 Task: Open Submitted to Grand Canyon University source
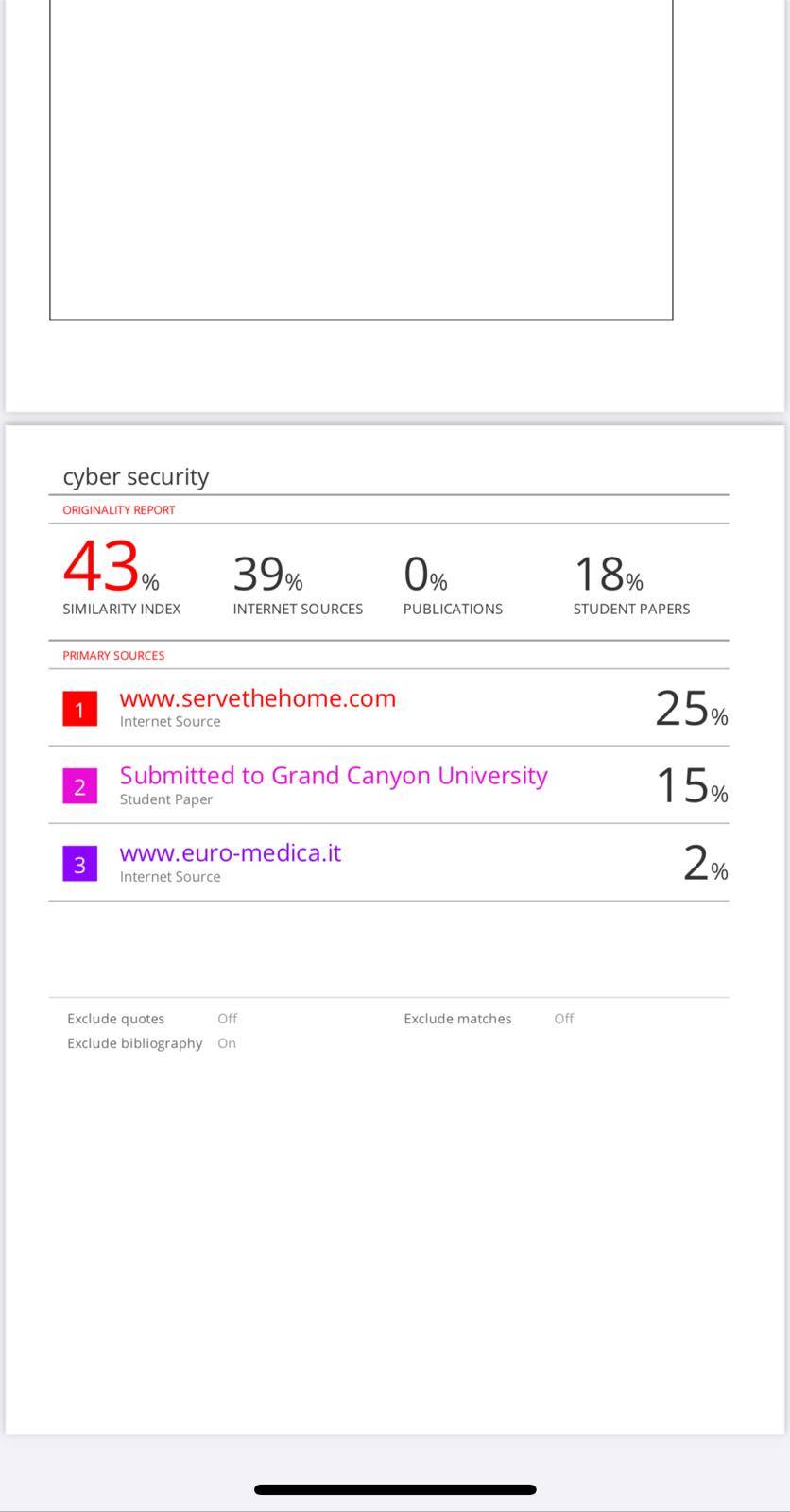pyautogui.click(x=334, y=776)
